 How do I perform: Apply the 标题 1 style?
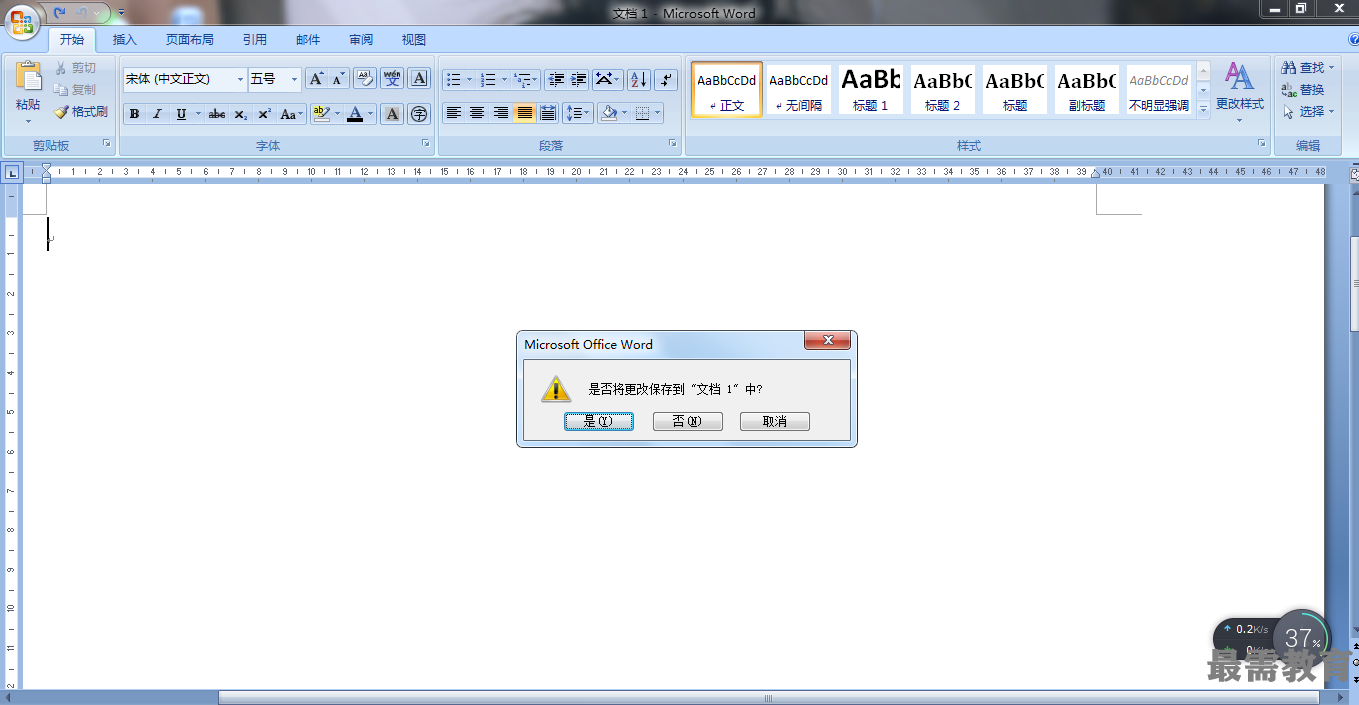870,89
